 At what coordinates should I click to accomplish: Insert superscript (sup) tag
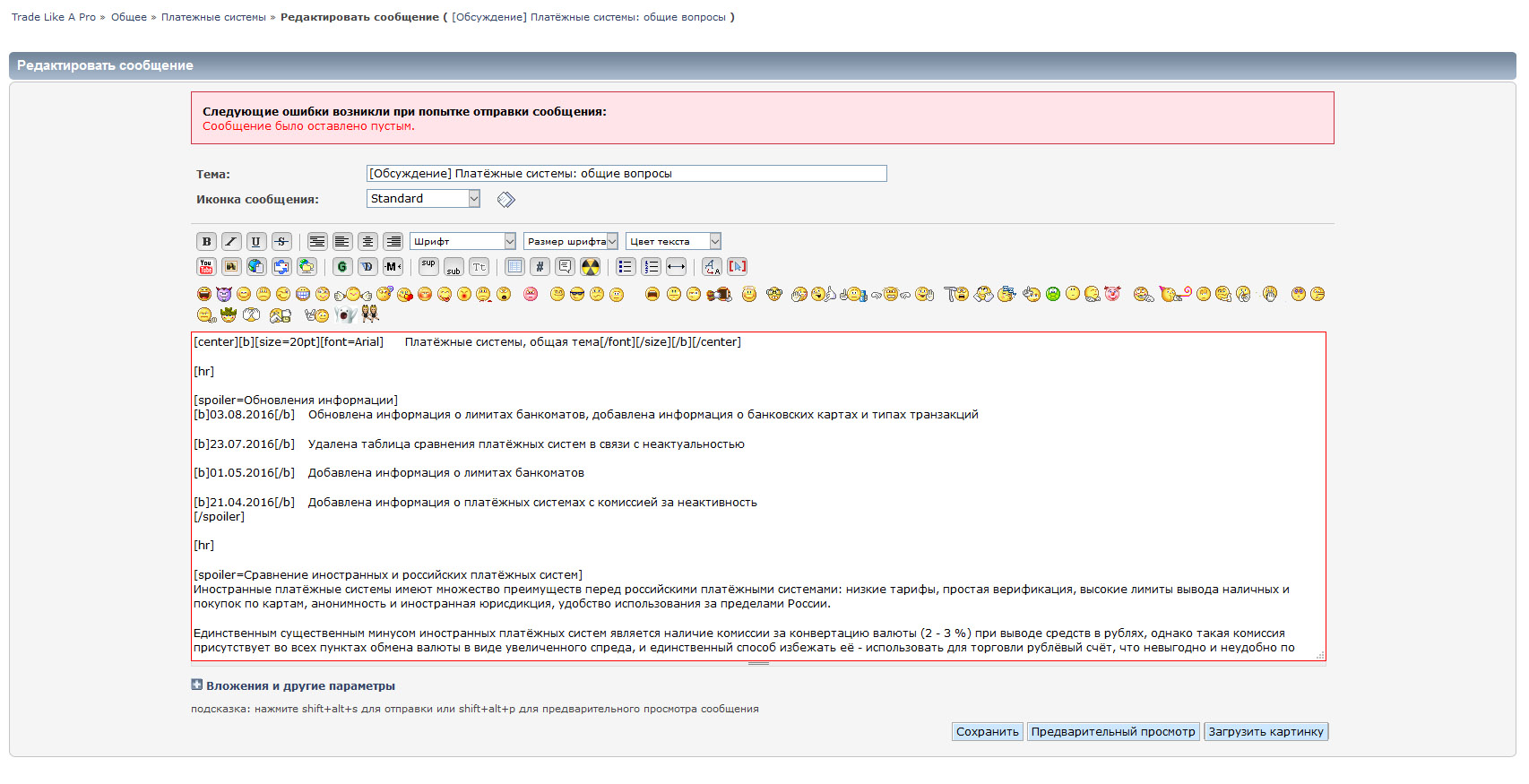click(x=428, y=266)
